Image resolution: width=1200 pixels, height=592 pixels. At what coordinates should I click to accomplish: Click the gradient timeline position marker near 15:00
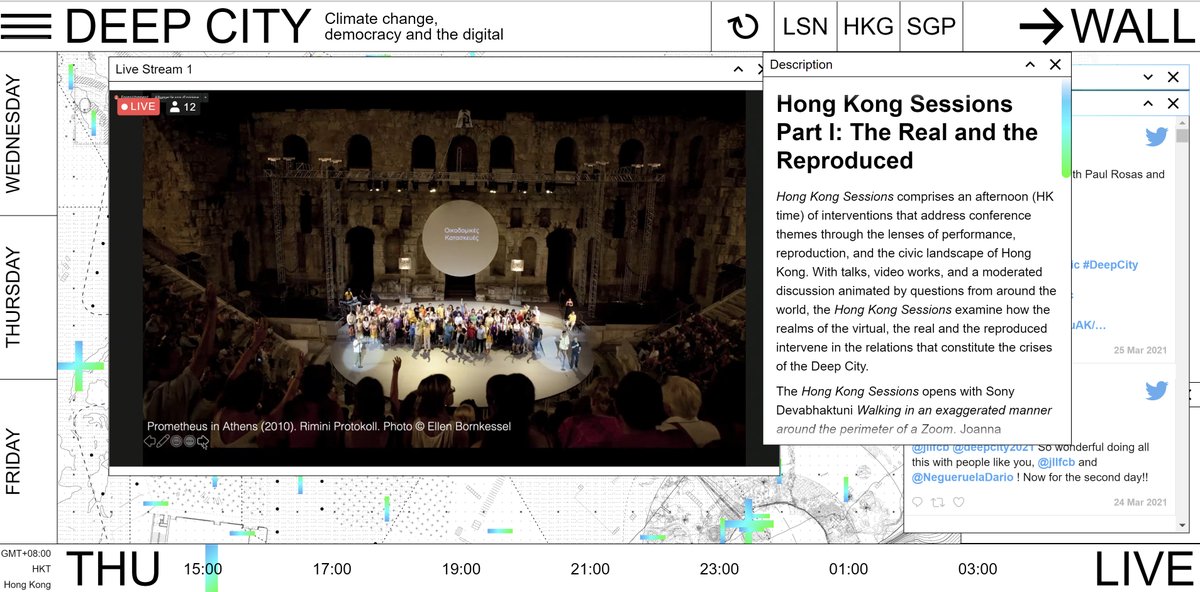tap(211, 568)
